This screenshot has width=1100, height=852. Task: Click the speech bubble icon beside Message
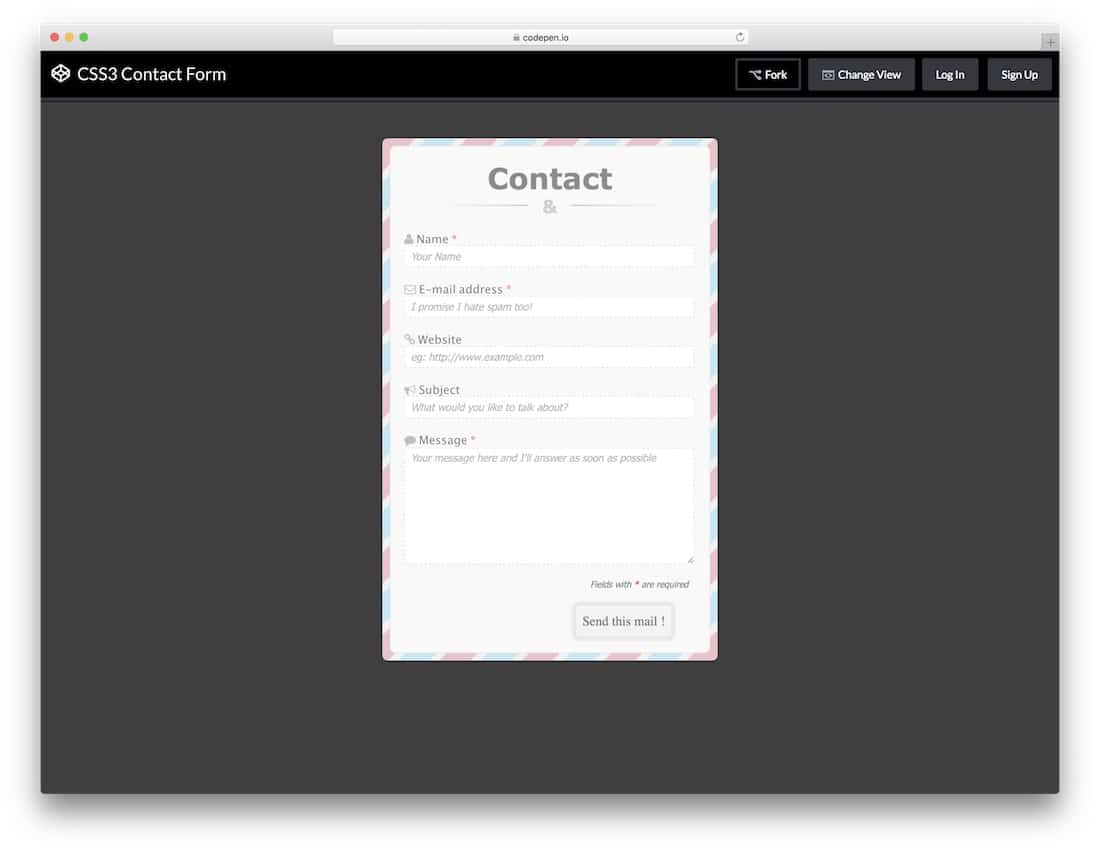409,439
